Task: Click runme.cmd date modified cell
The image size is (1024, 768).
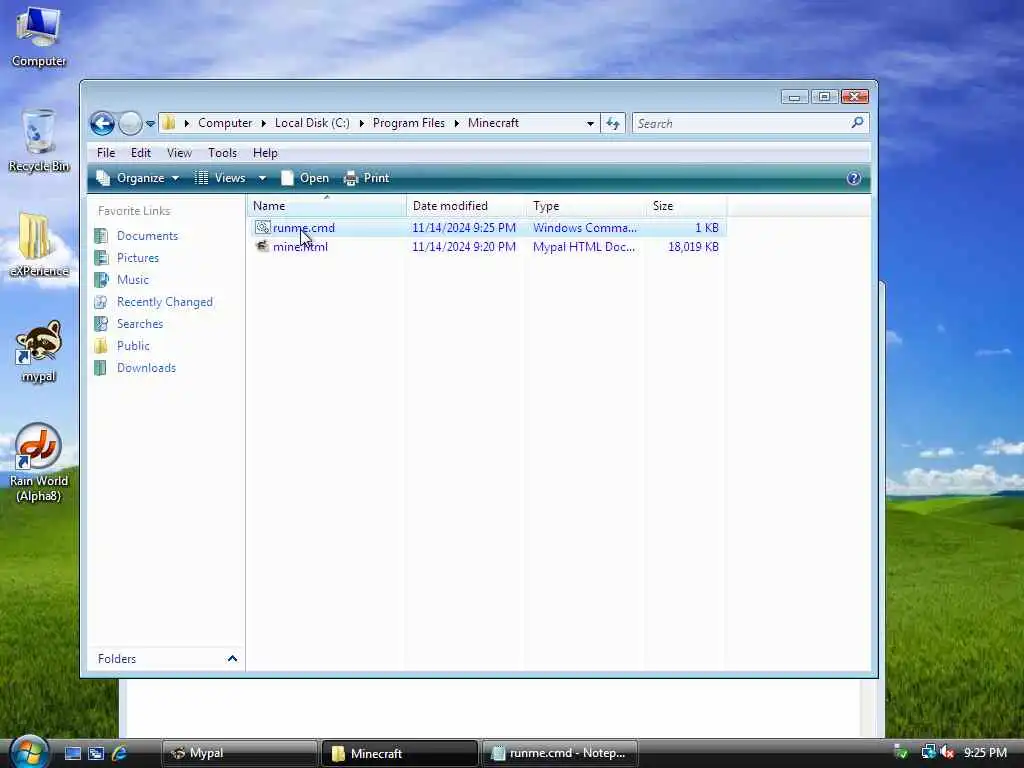Action: [x=464, y=228]
